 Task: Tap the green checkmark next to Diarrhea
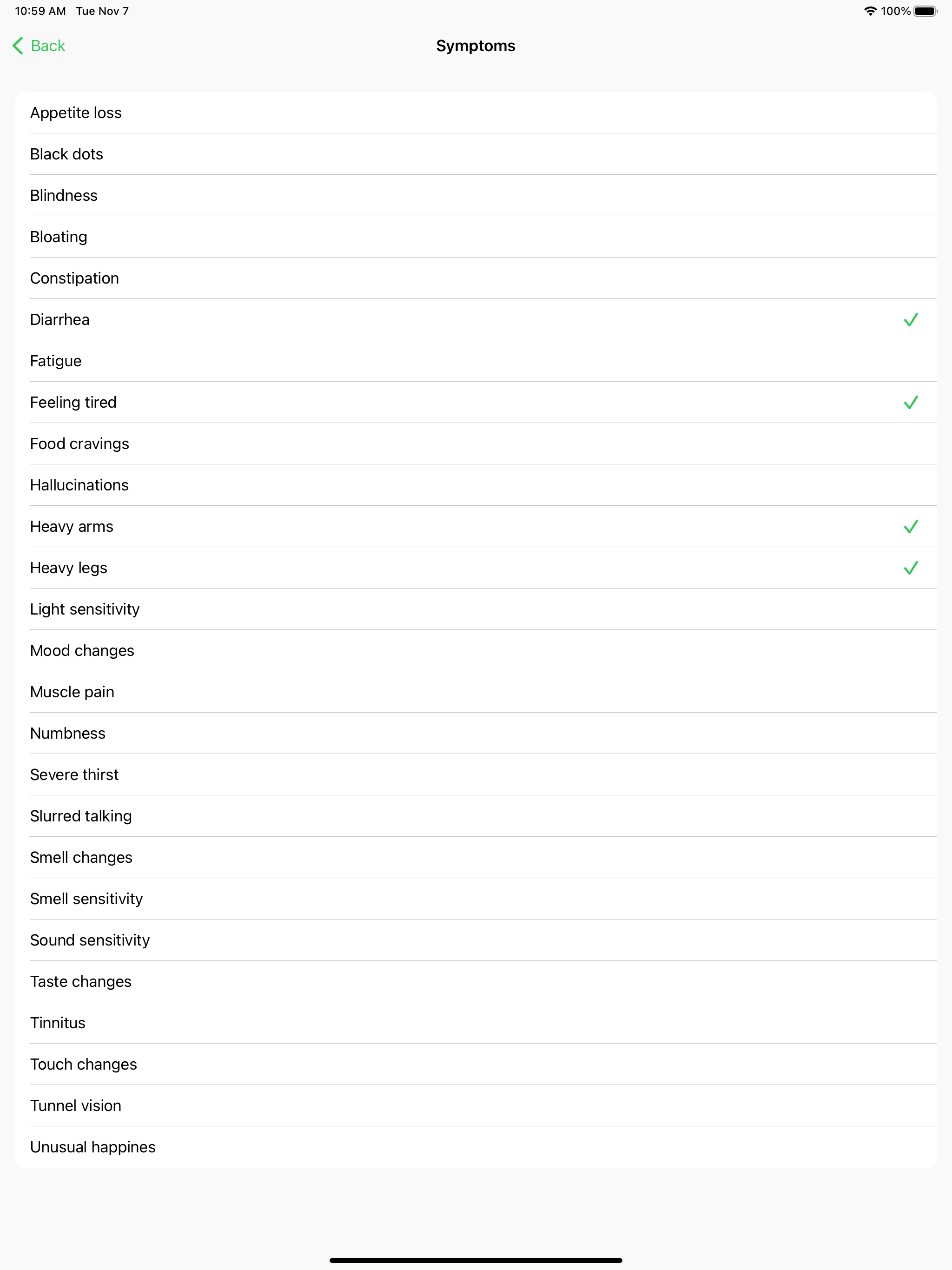(x=911, y=319)
